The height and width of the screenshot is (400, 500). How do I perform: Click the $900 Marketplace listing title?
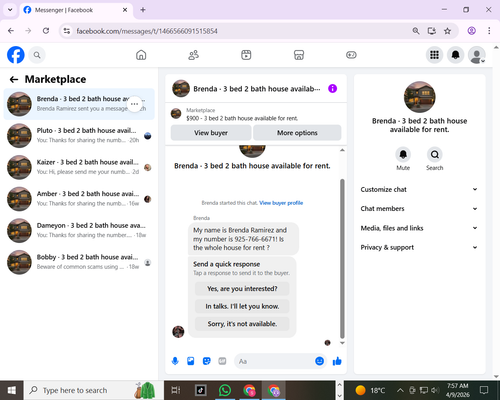click(x=242, y=118)
